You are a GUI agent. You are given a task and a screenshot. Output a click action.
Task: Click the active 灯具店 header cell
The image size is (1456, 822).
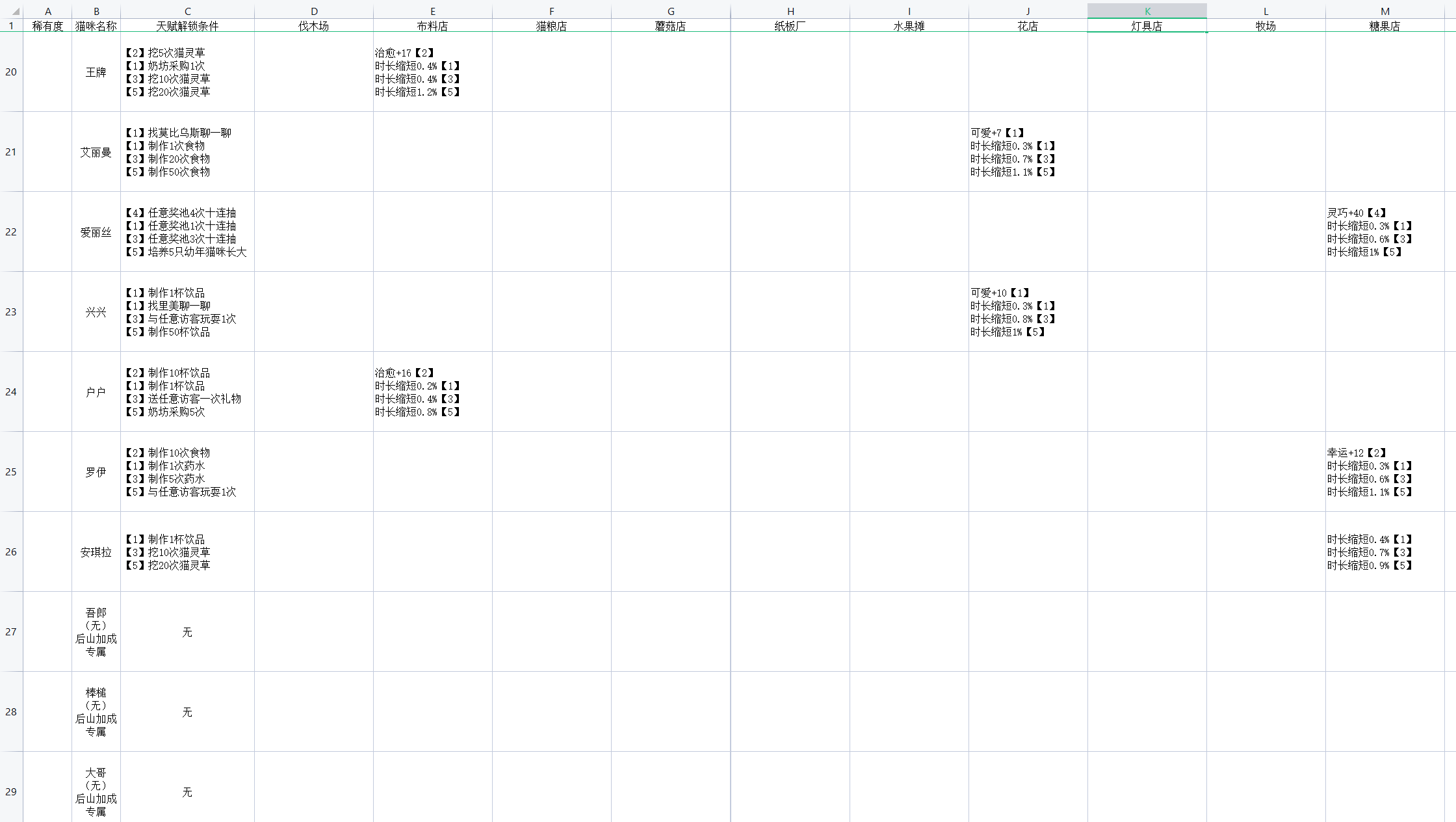(1147, 26)
